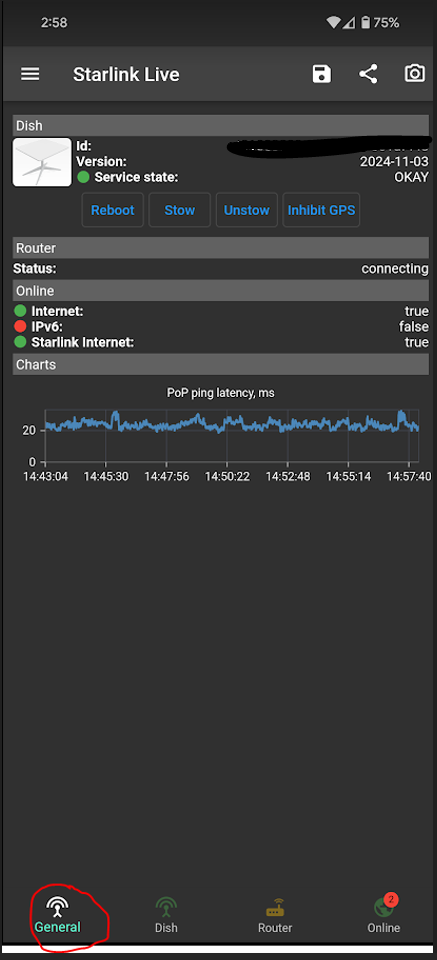Click the Unstow button
437x960 pixels.
point(247,210)
